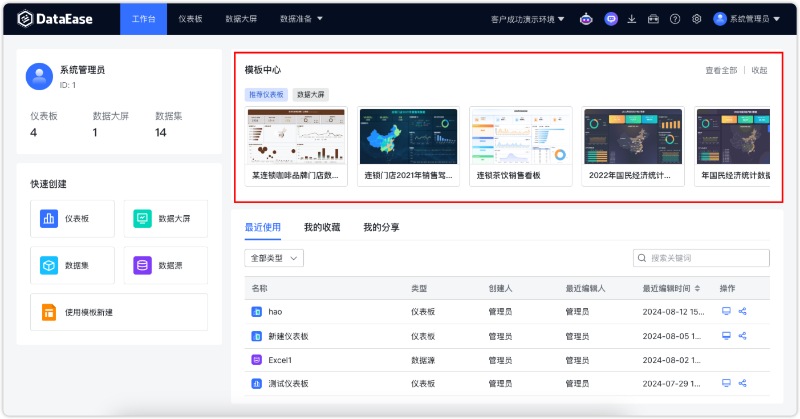The height and width of the screenshot is (419, 800).
Task: Click the purple datasource icon beside Excel1
Action: point(257,360)
